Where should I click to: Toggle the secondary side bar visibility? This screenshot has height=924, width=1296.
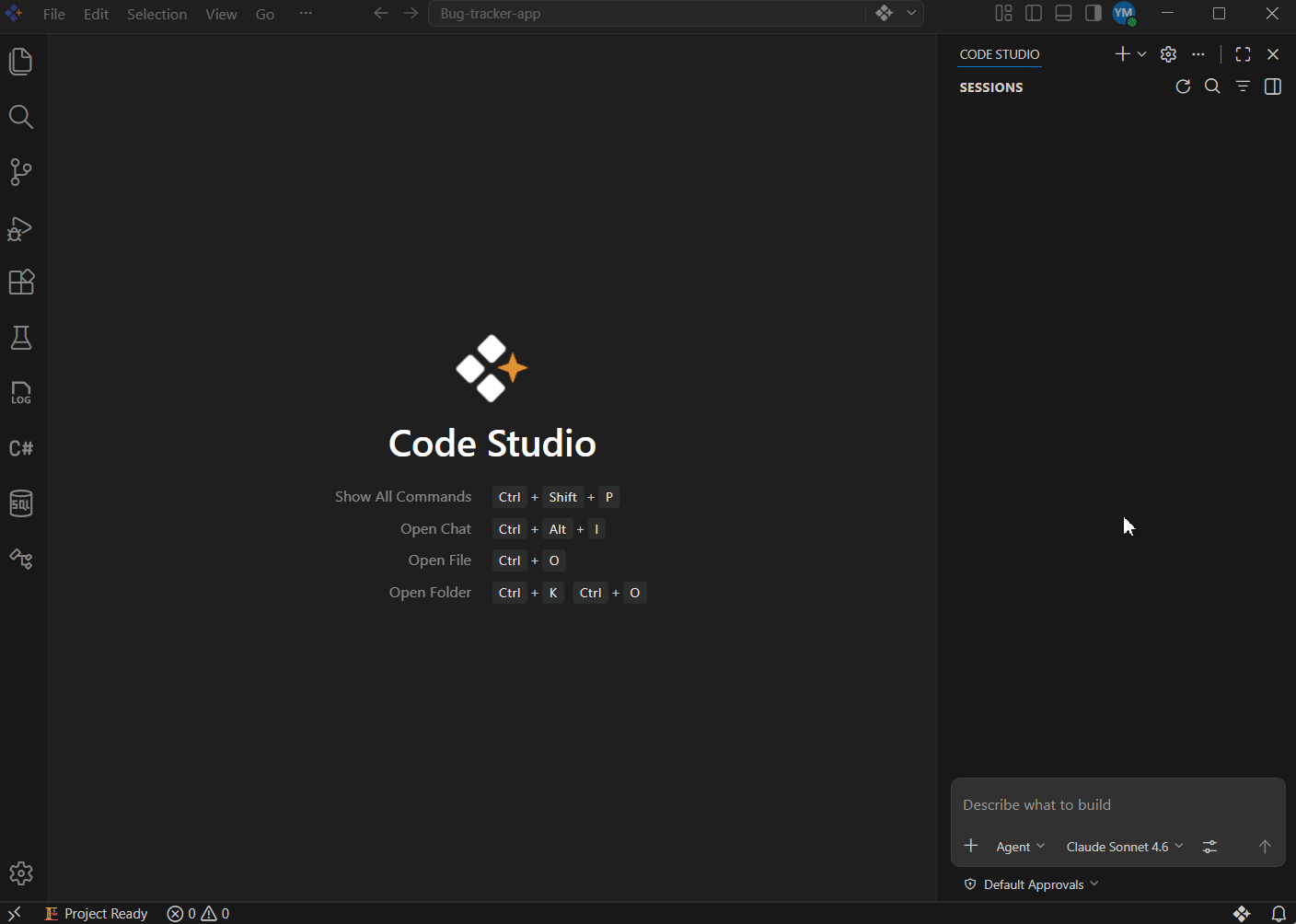pos(1093,13)
